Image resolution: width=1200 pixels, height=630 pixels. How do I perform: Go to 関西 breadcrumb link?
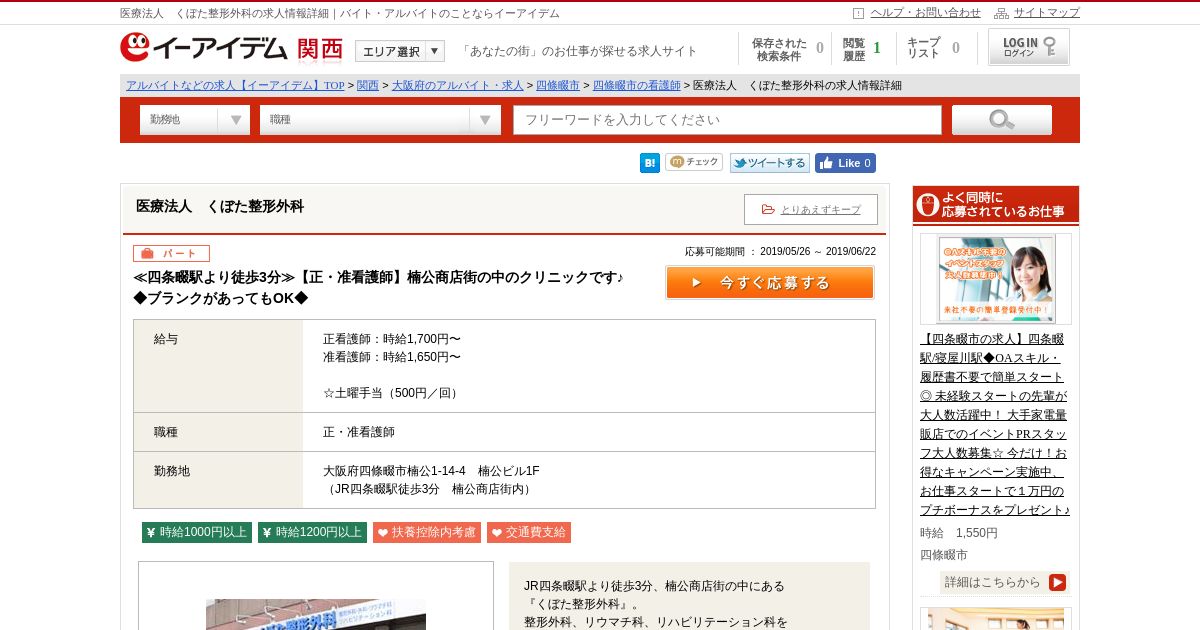coord(367,86)
